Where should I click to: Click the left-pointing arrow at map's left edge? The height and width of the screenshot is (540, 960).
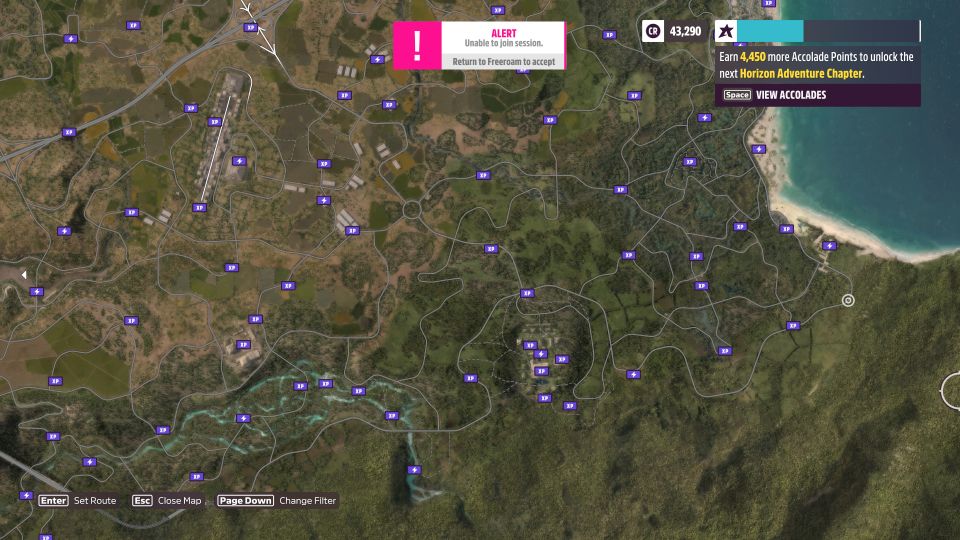[24, 275]
